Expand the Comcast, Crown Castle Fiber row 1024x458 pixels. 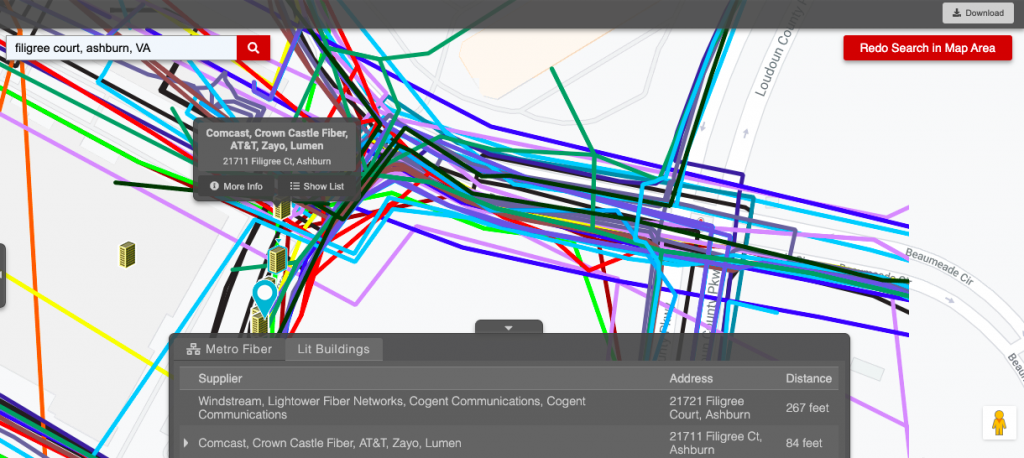tap(185, 442)
